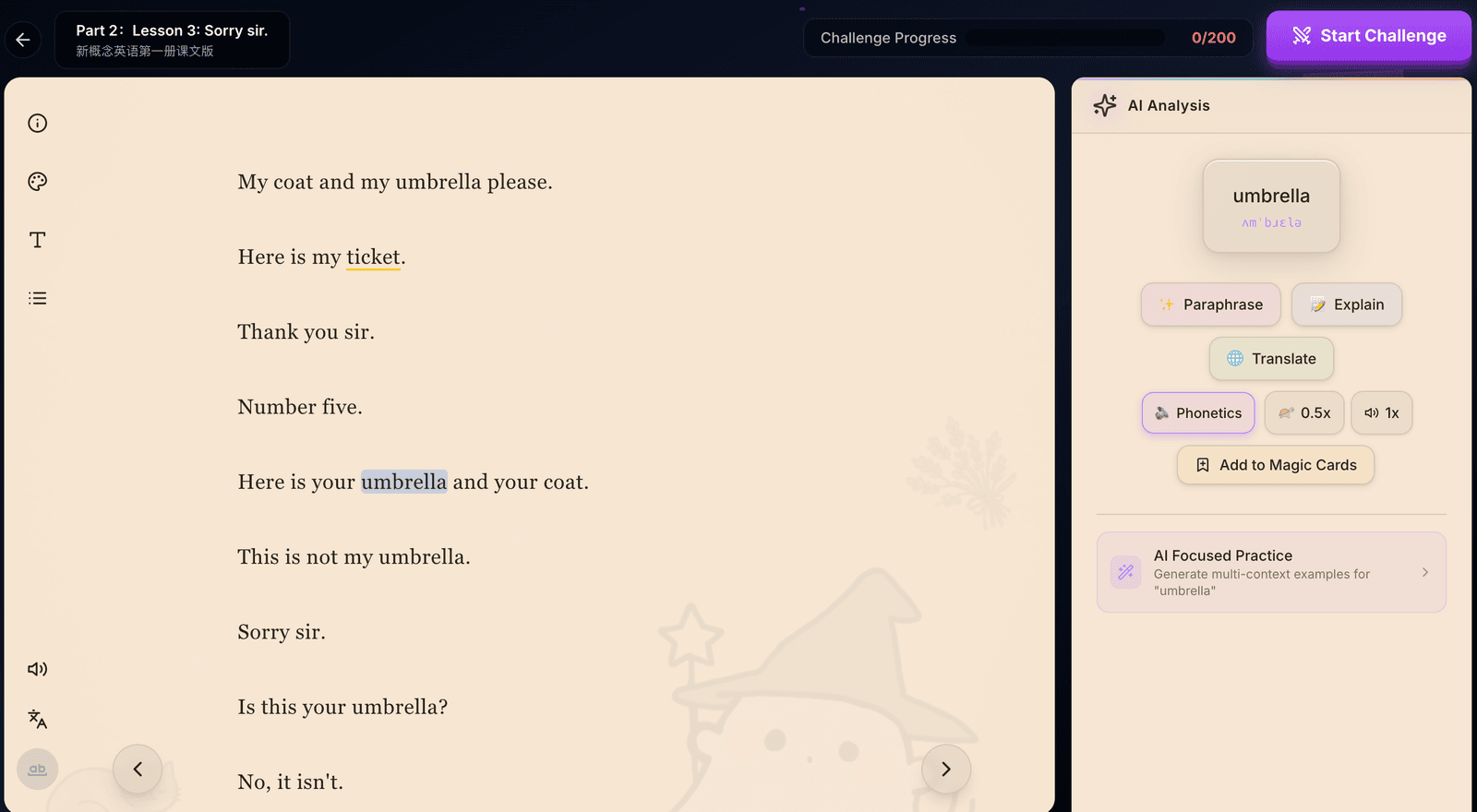Toggle the 1x playback speed
The image size is (1477, 812).
(1381, 412)
